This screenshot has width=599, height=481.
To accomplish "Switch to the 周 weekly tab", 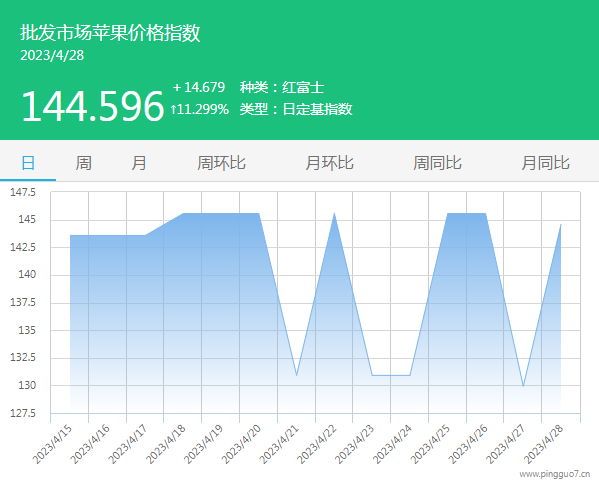I will coord(83,163).
